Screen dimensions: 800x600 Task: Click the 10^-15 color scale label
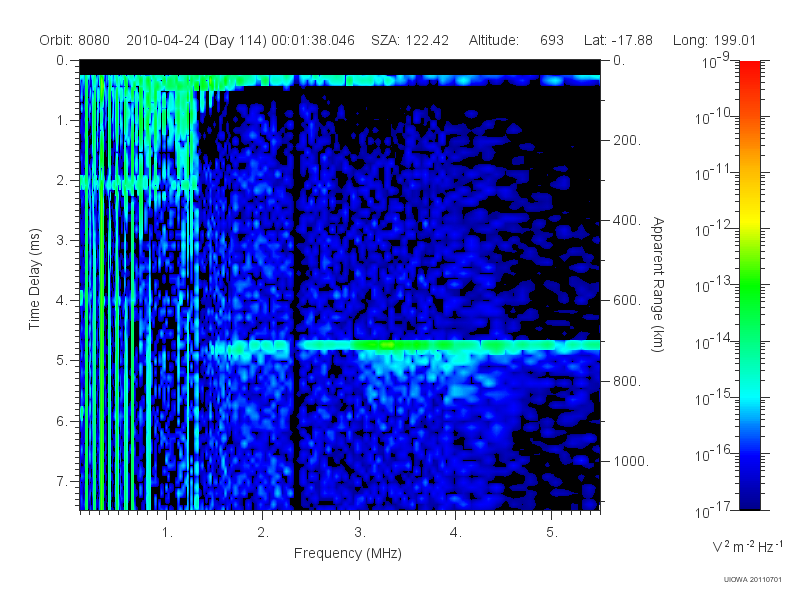713,397
